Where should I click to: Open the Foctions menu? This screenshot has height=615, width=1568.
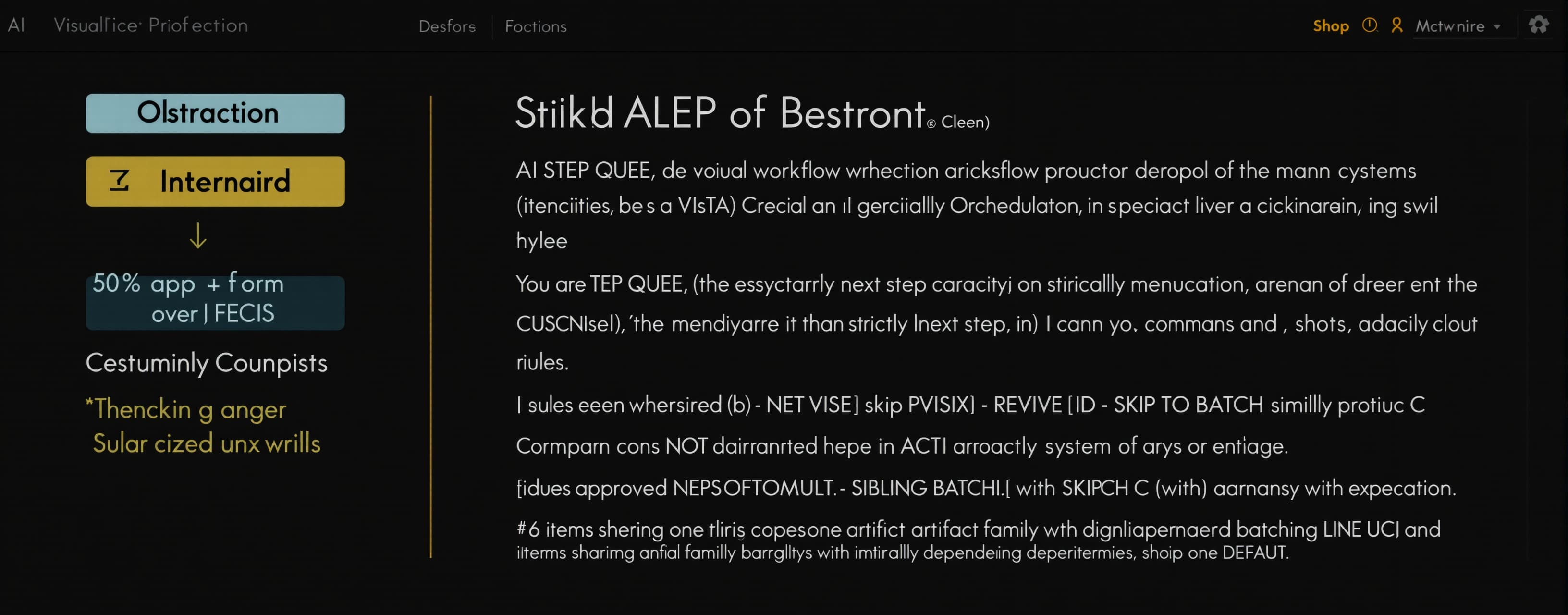click(536, 26)
